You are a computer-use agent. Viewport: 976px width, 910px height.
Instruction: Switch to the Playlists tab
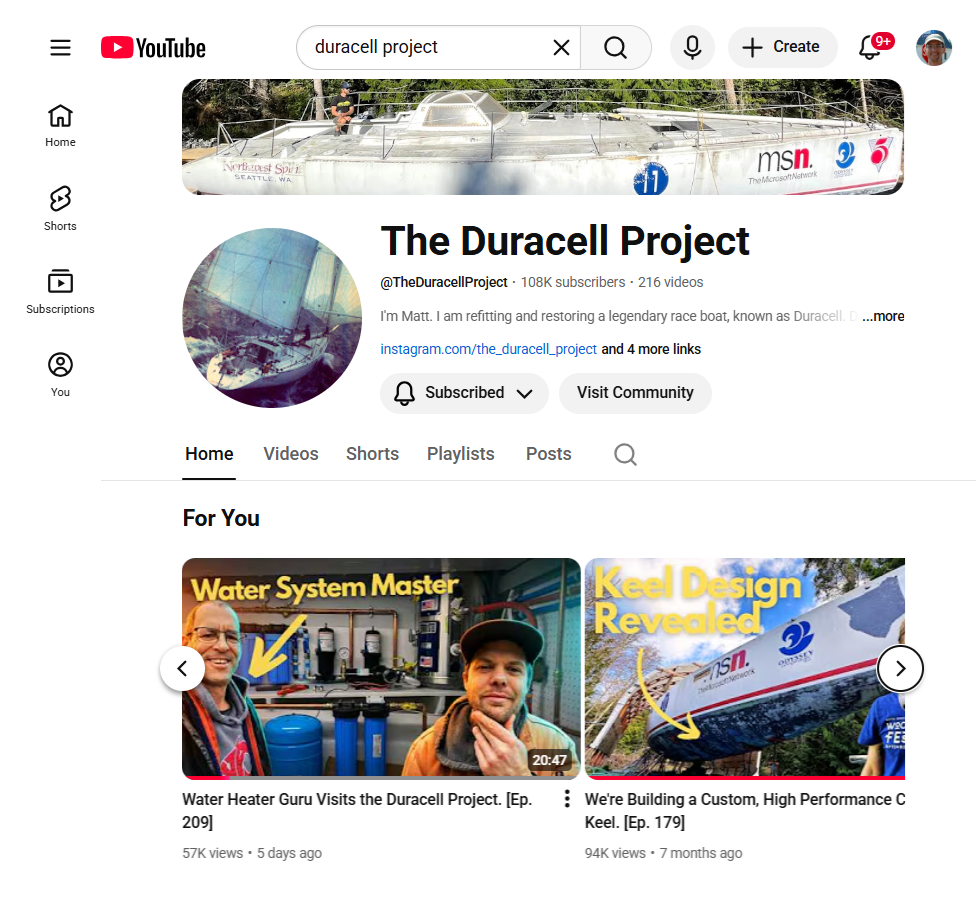point(460,454)
